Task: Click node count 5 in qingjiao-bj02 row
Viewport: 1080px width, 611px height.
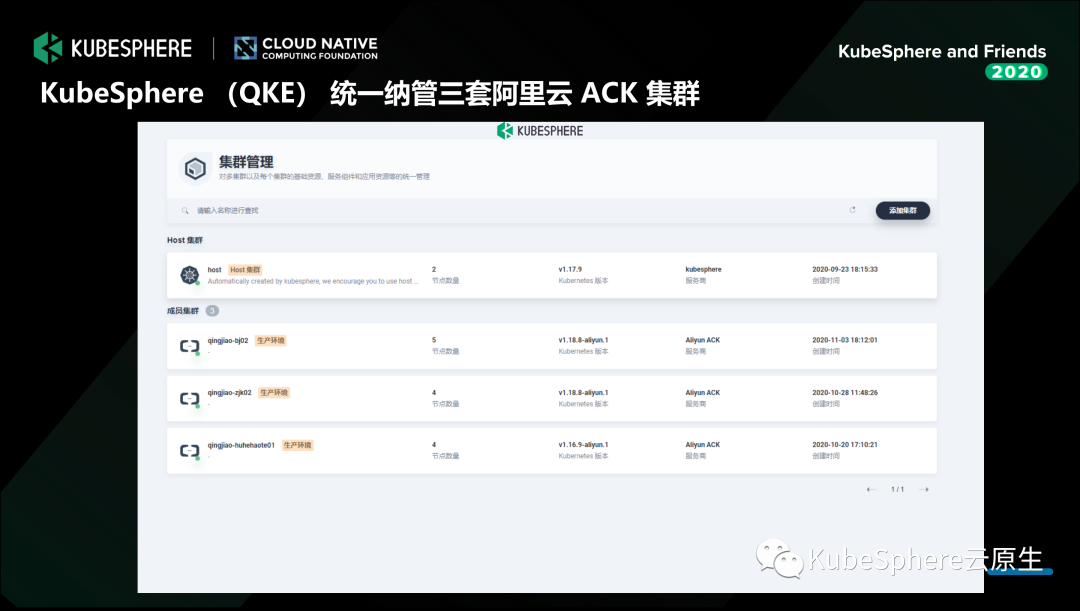Action: 434,340
